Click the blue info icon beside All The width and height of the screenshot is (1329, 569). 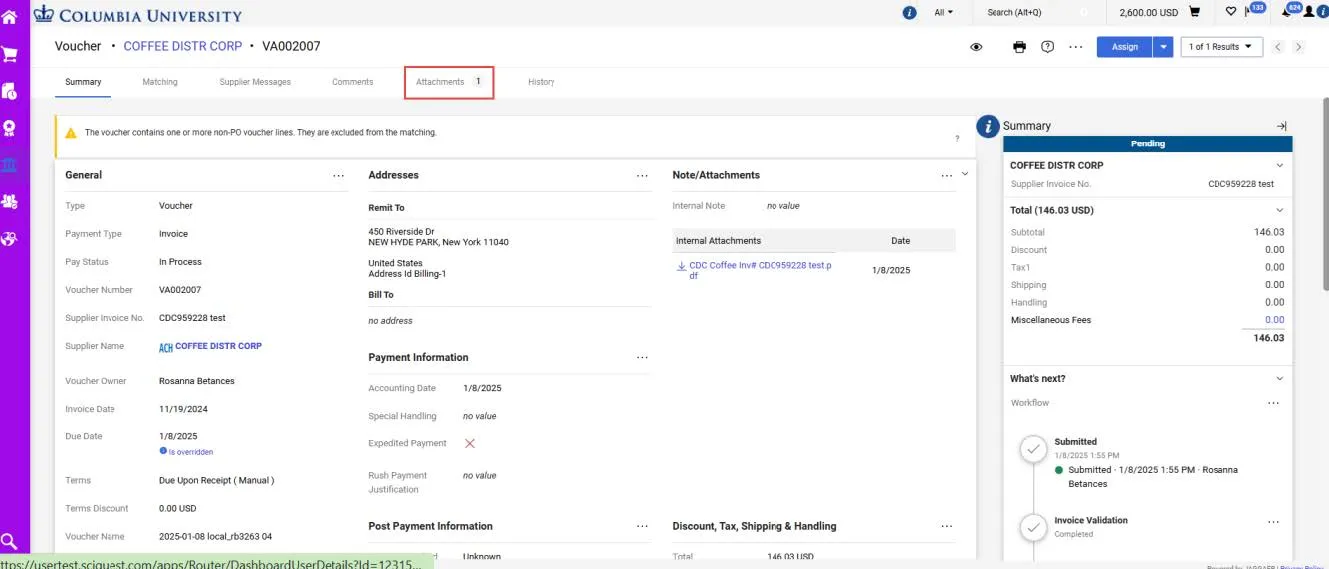point(909,13)
